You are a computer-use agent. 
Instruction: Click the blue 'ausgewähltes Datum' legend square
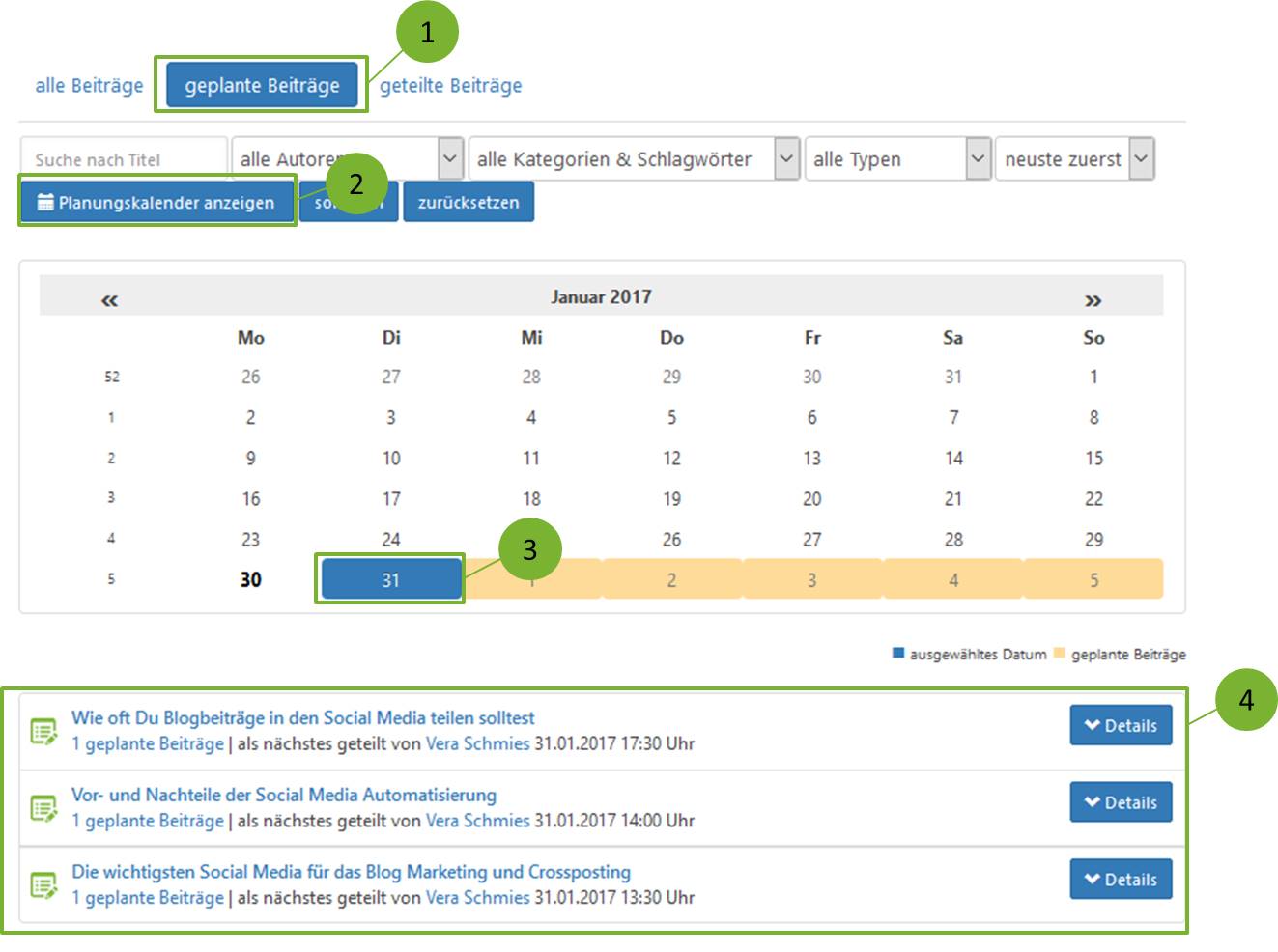(x=898, y=654)
